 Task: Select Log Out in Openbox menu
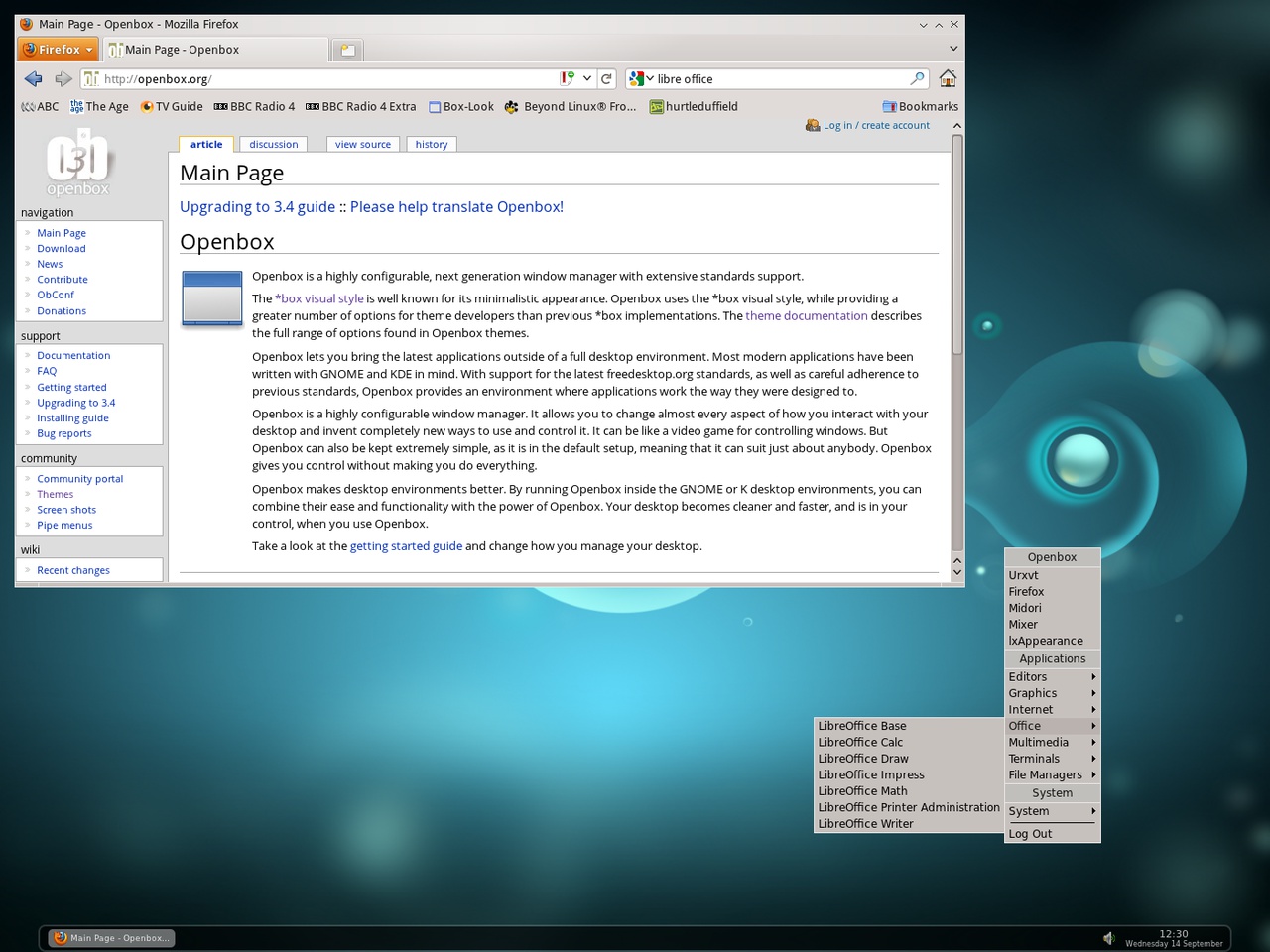[1053, 834]
